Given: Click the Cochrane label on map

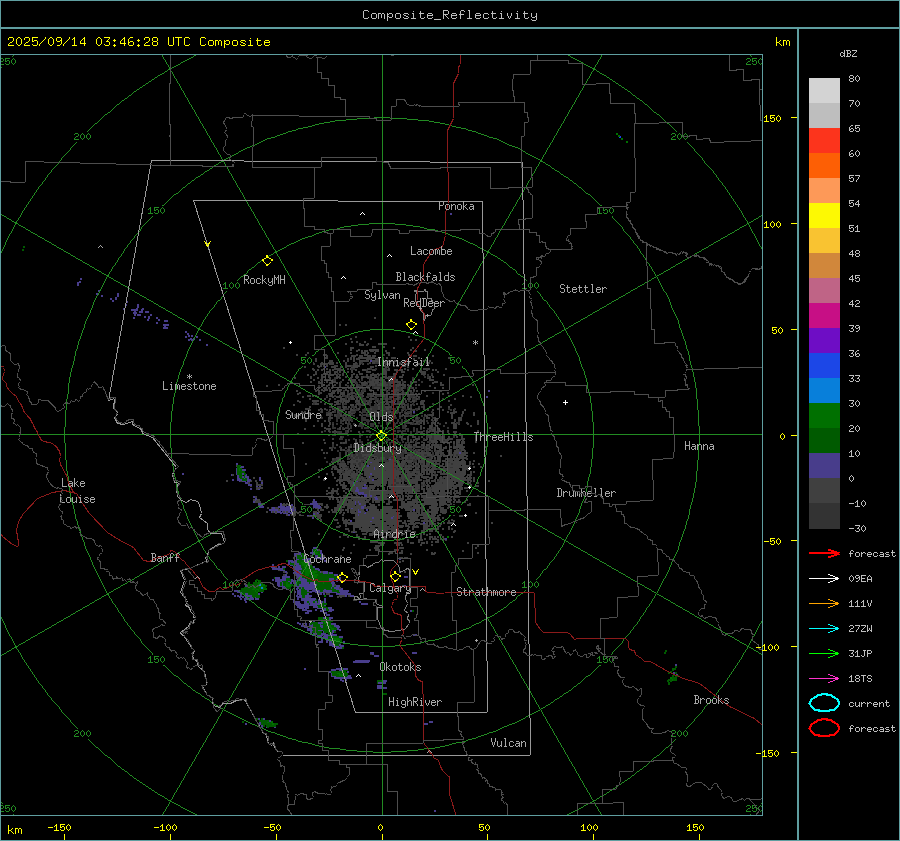Looking at the screenshot, I should pyautogui.click(x=327, y=559).
